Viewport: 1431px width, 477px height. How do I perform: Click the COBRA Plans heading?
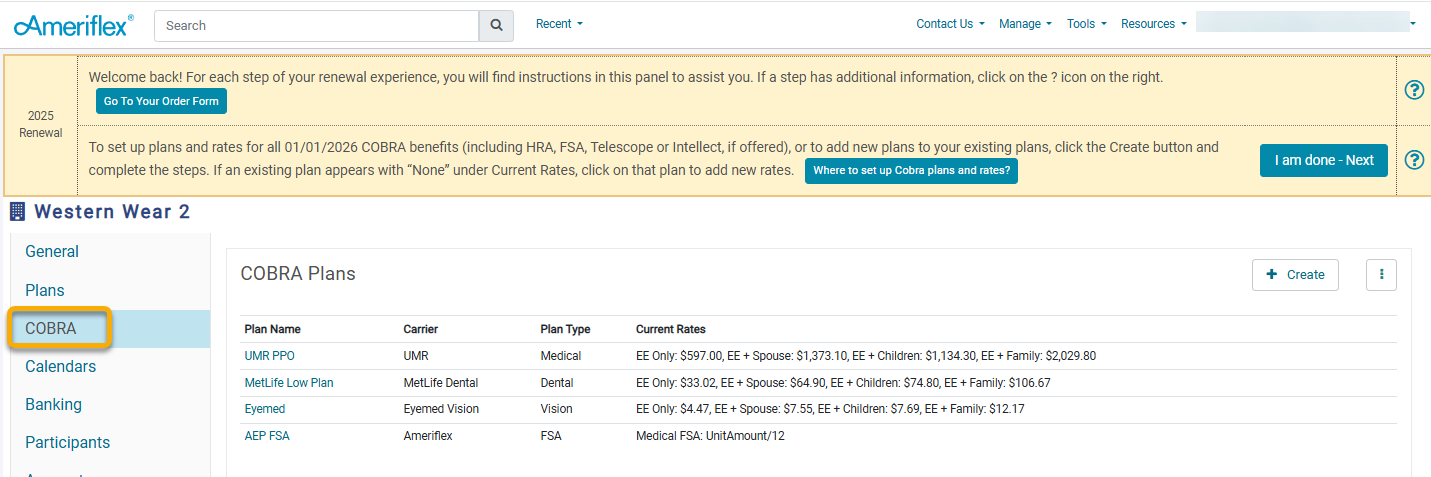pos(298,274)
